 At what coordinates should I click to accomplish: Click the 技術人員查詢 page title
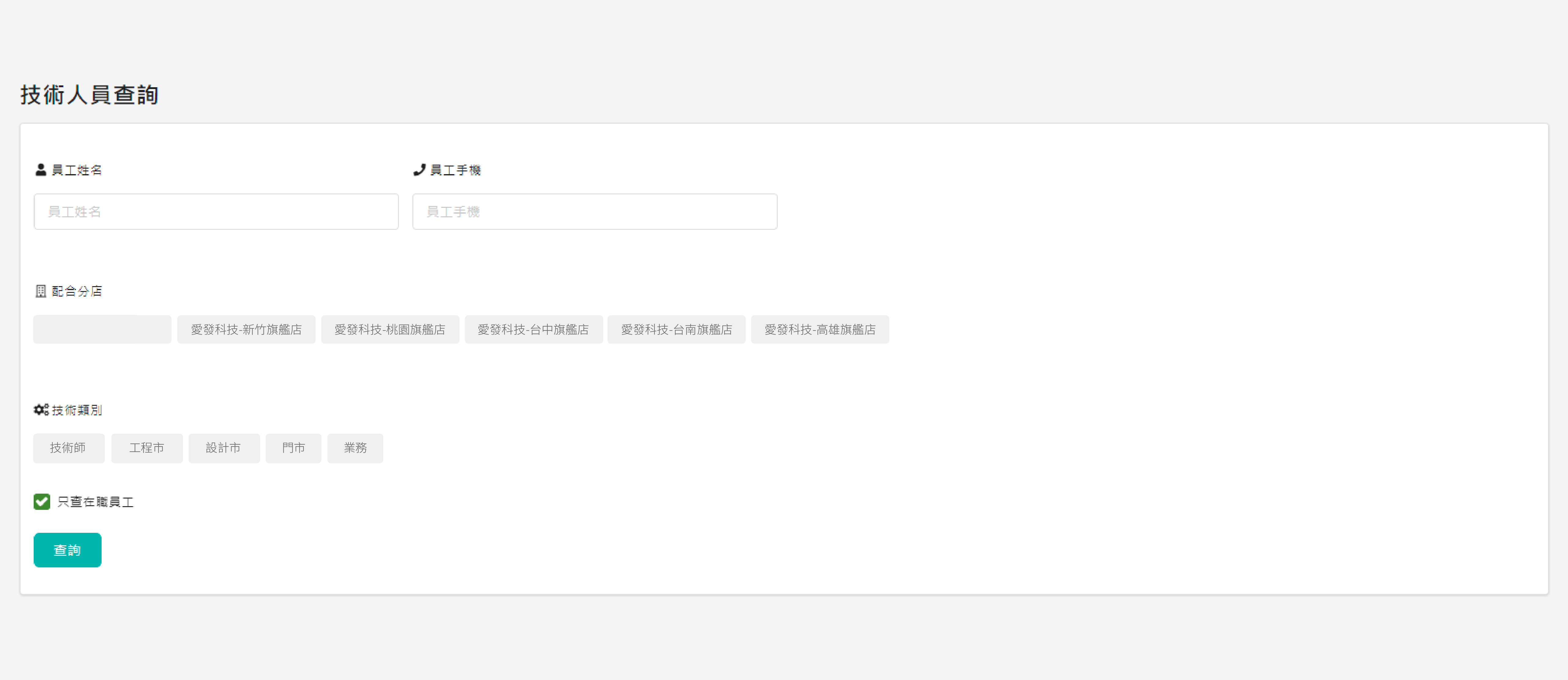[89, 95]
